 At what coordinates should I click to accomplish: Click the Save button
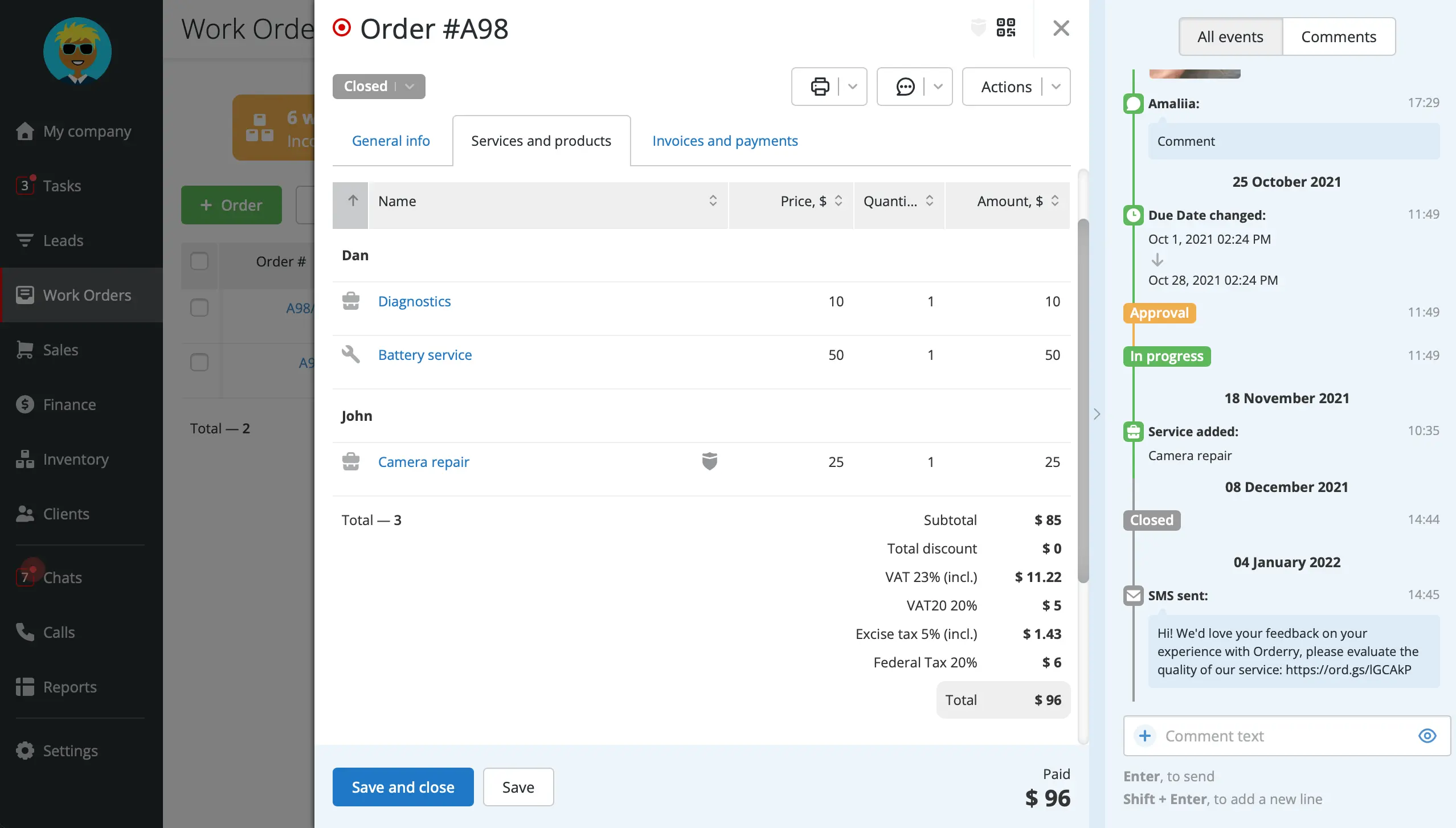pos(518,787)
